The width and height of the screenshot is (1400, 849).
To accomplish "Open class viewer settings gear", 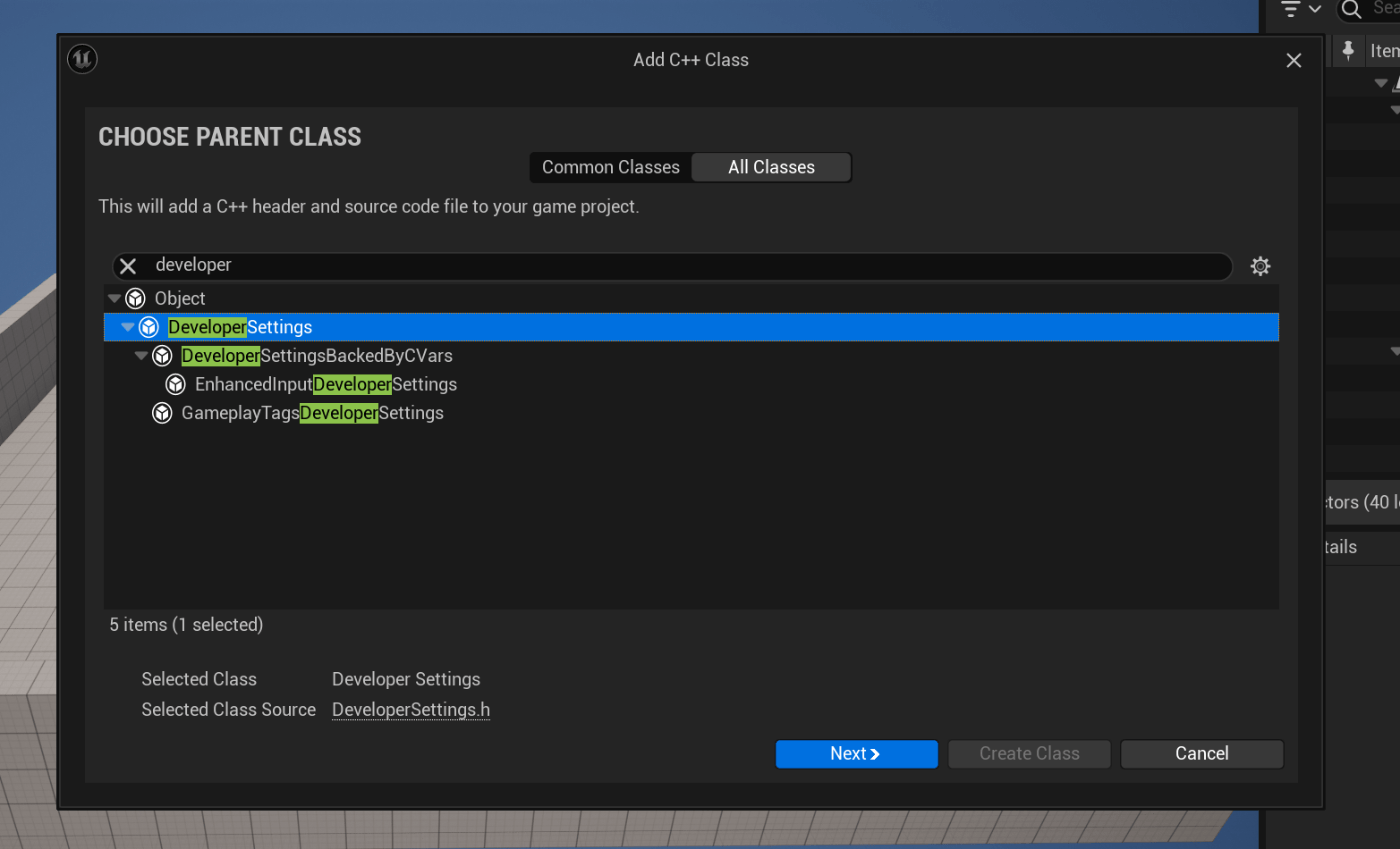I will (1260, 266).
